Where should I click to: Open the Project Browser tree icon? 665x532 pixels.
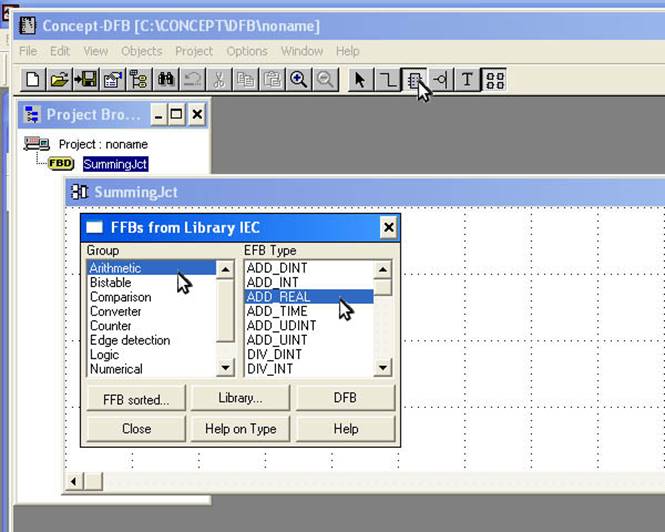click(x=139, y=79)
